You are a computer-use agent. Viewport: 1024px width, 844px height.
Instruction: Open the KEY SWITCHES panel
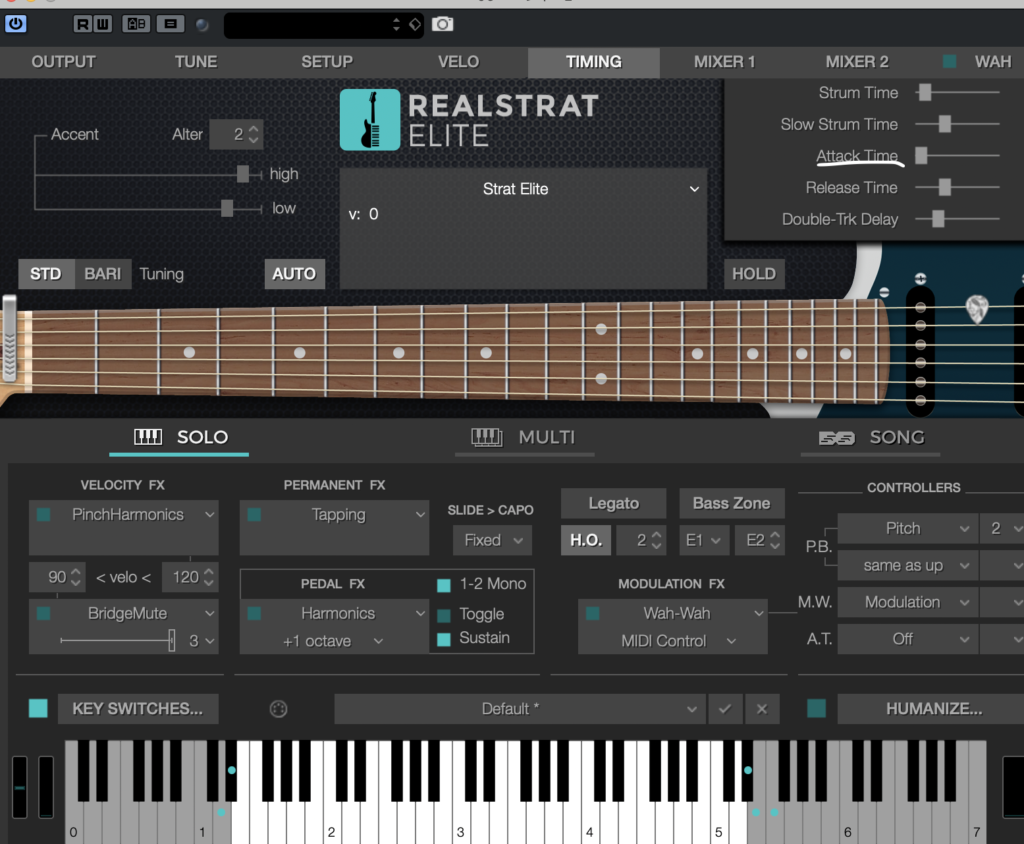point(137,709)
